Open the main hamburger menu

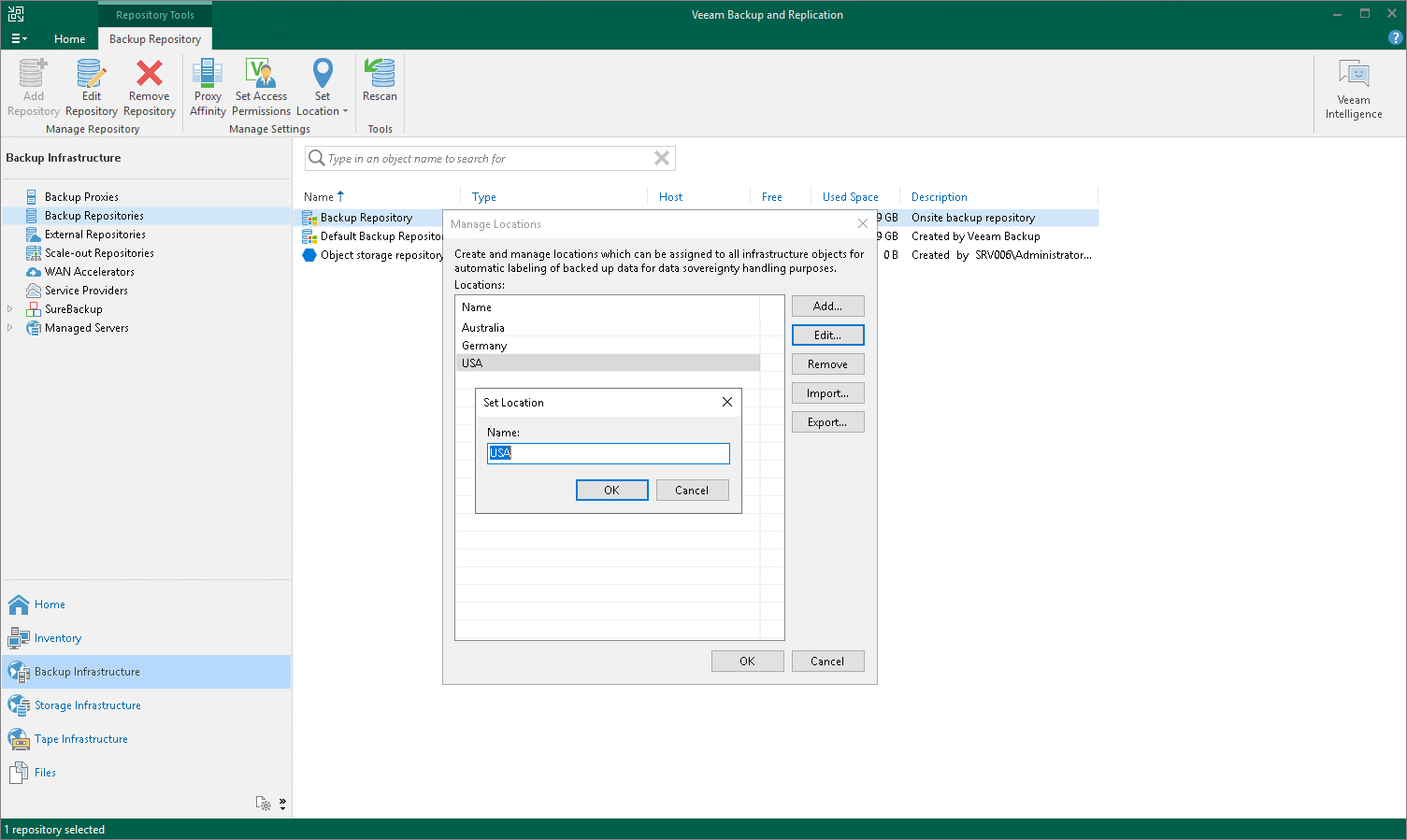pyautogui.click(x=19, y=39)
